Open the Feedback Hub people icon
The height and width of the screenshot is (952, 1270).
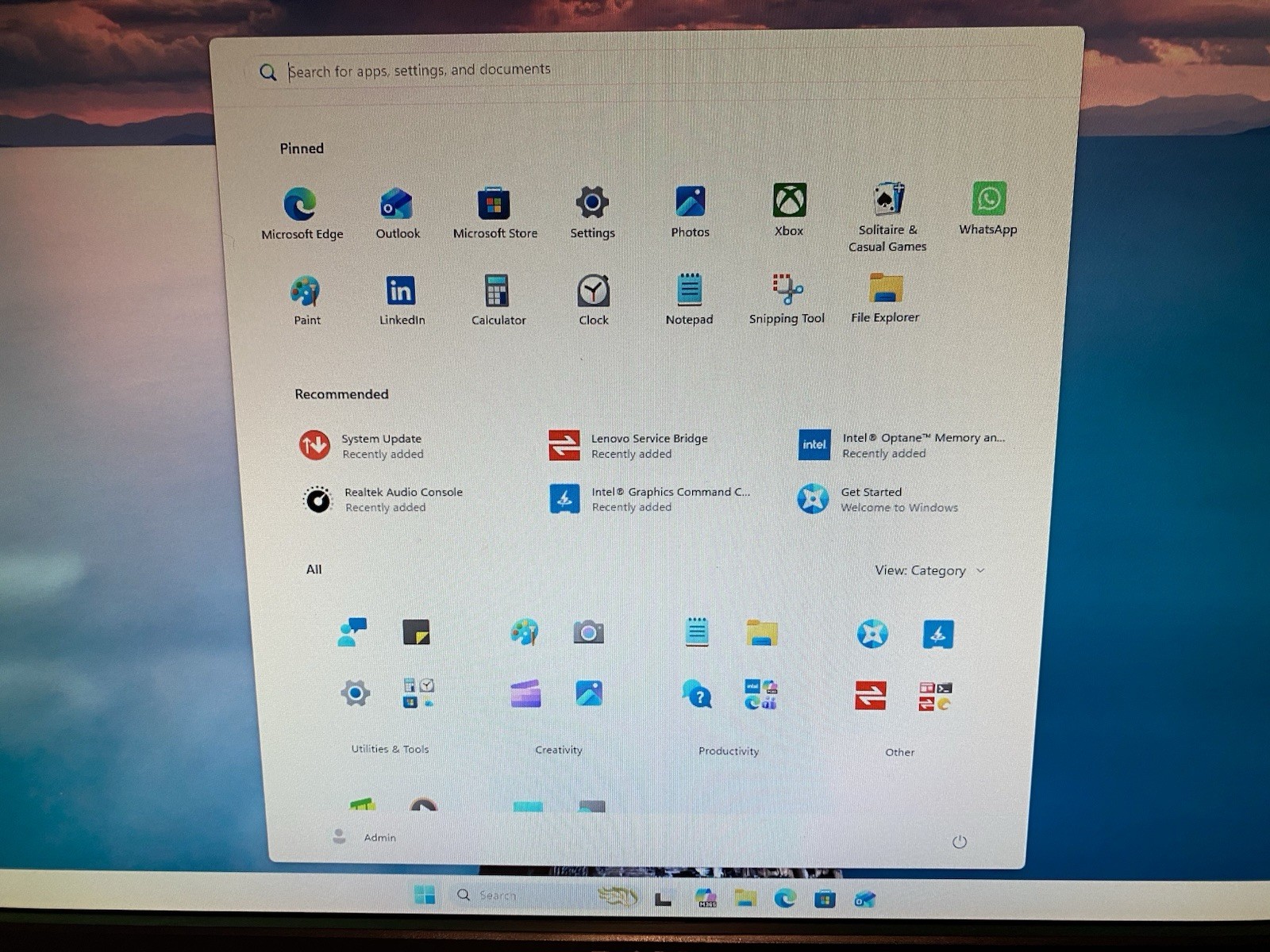352,632
